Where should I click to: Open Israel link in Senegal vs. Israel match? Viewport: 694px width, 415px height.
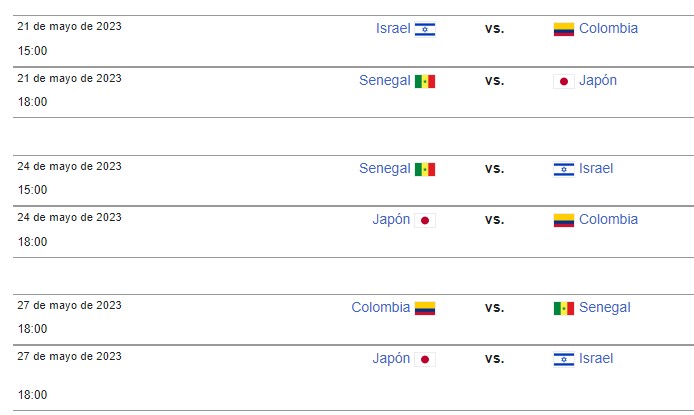[x=596, y=169]
